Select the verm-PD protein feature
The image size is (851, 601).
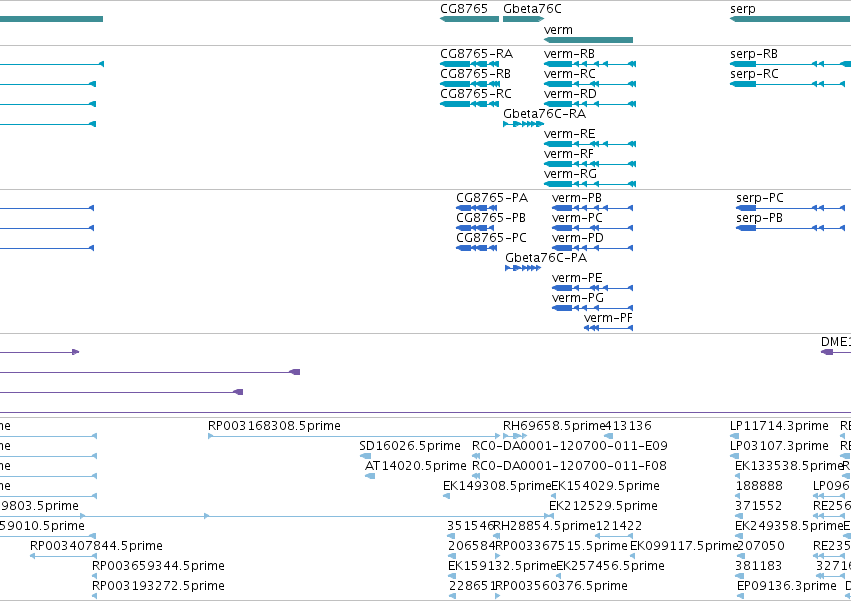[x=593, y=248]
